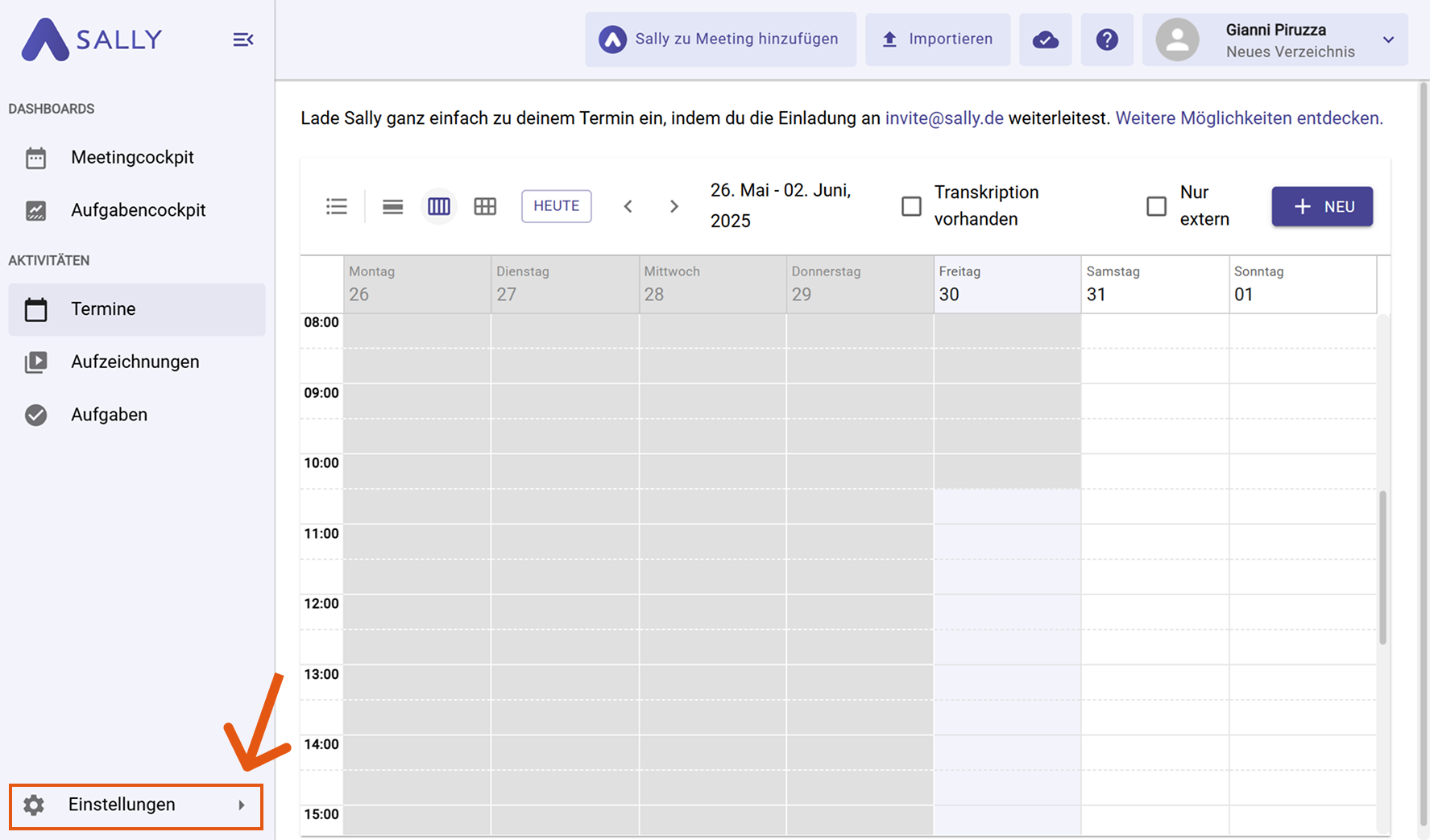The width and height of the screenshot is (1430, 840).
Task: Toggle the 'Nur extern' checkbox
Action: coord(1156,206)
